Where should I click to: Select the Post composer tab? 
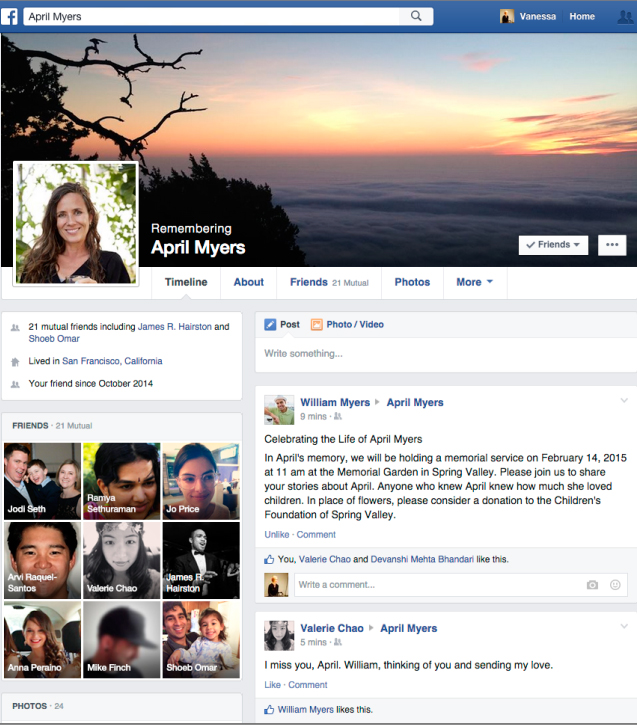point(282,325)
